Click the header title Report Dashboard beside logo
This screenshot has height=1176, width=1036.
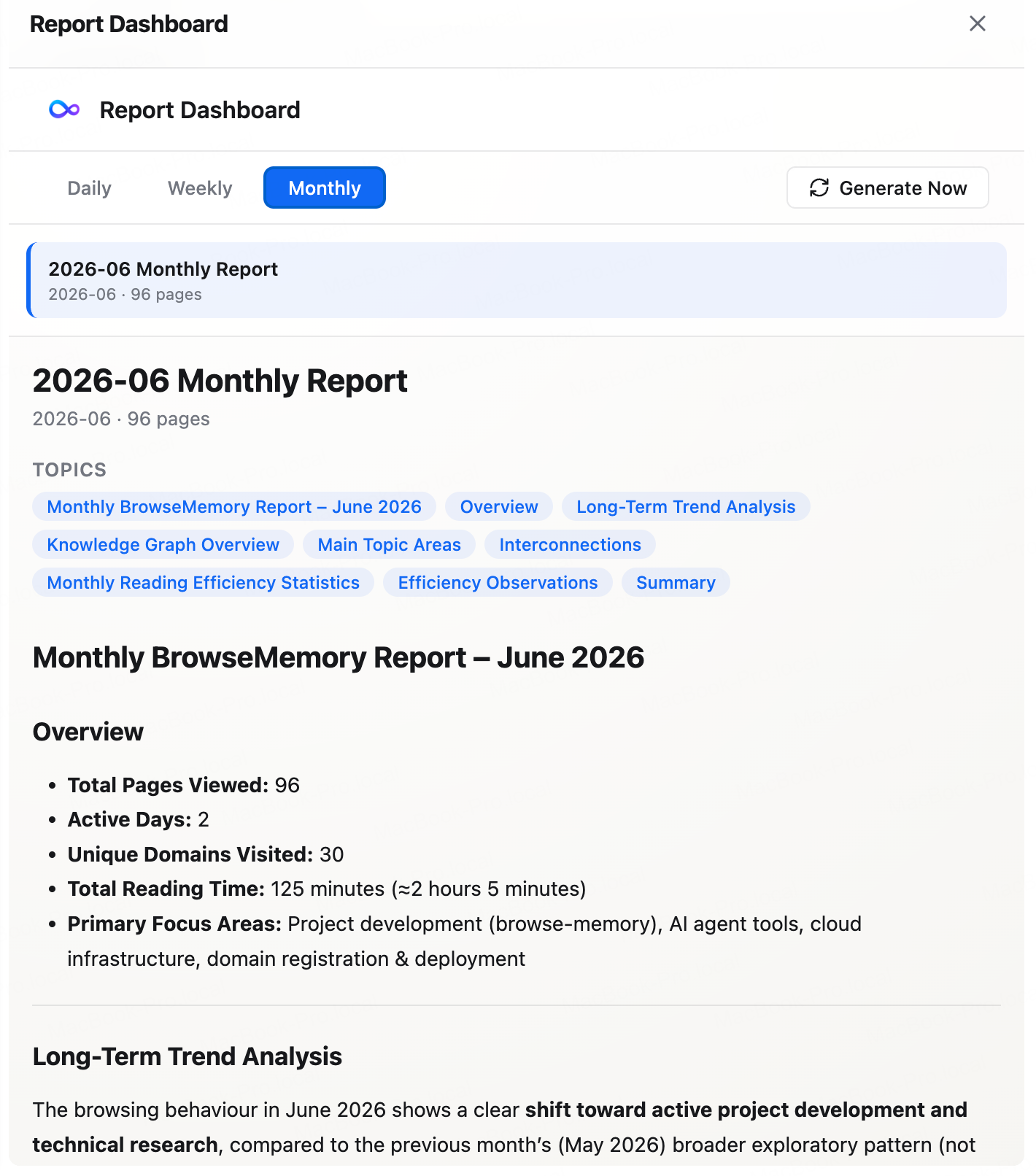[x=200, y=110]
